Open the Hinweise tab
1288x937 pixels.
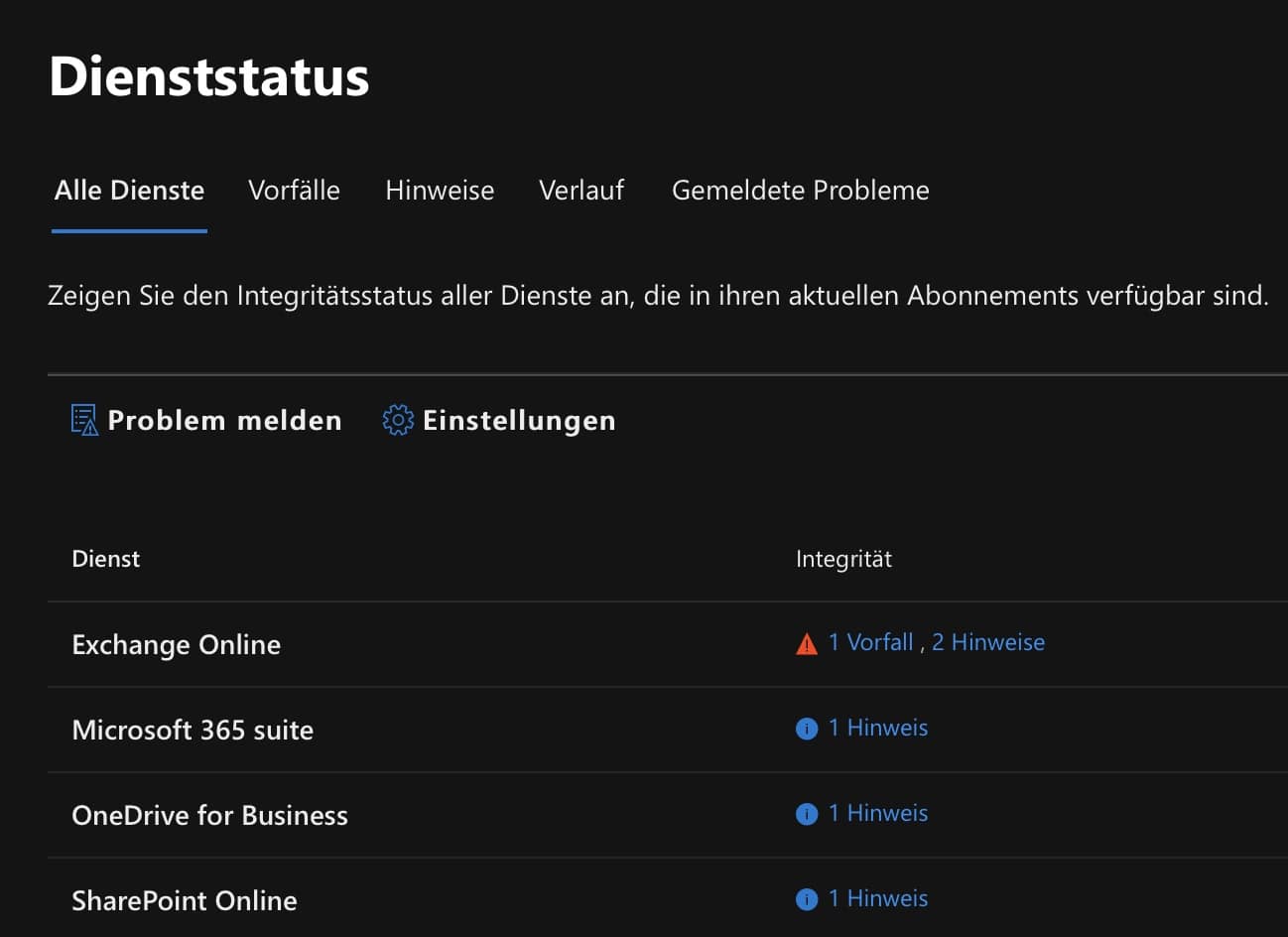[x=440, y=191]
